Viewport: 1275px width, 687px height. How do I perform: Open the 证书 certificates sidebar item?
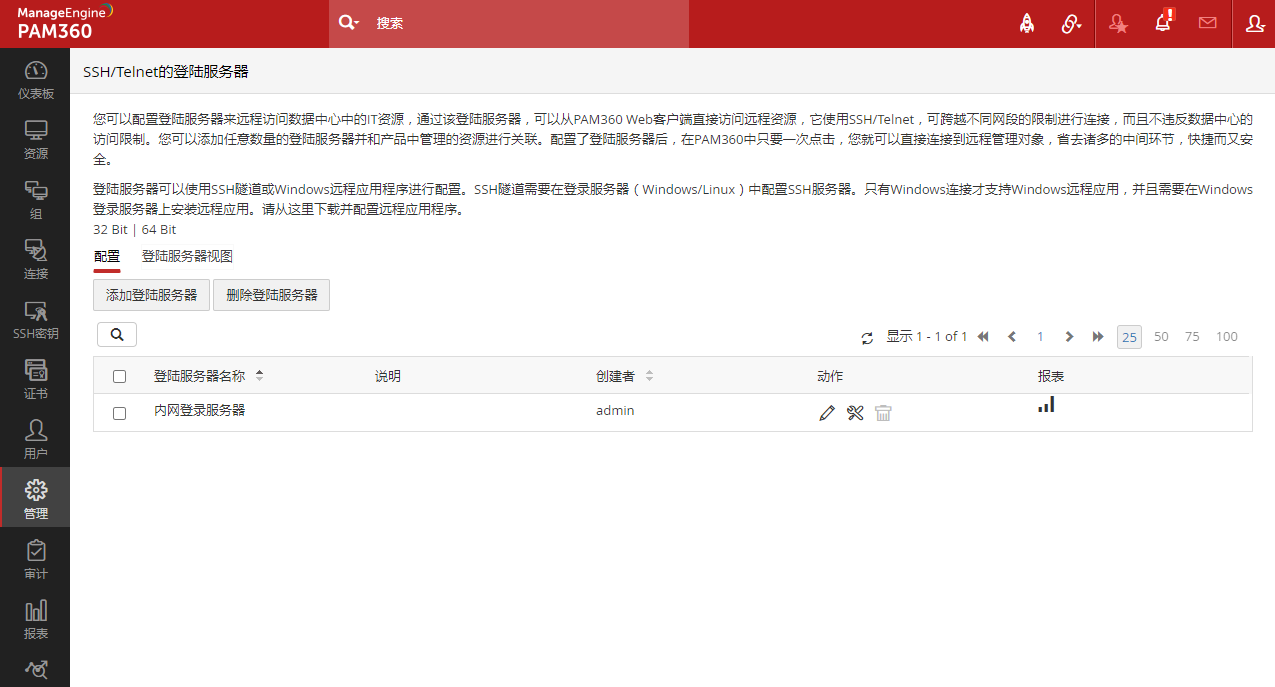(x=35, y=380)
